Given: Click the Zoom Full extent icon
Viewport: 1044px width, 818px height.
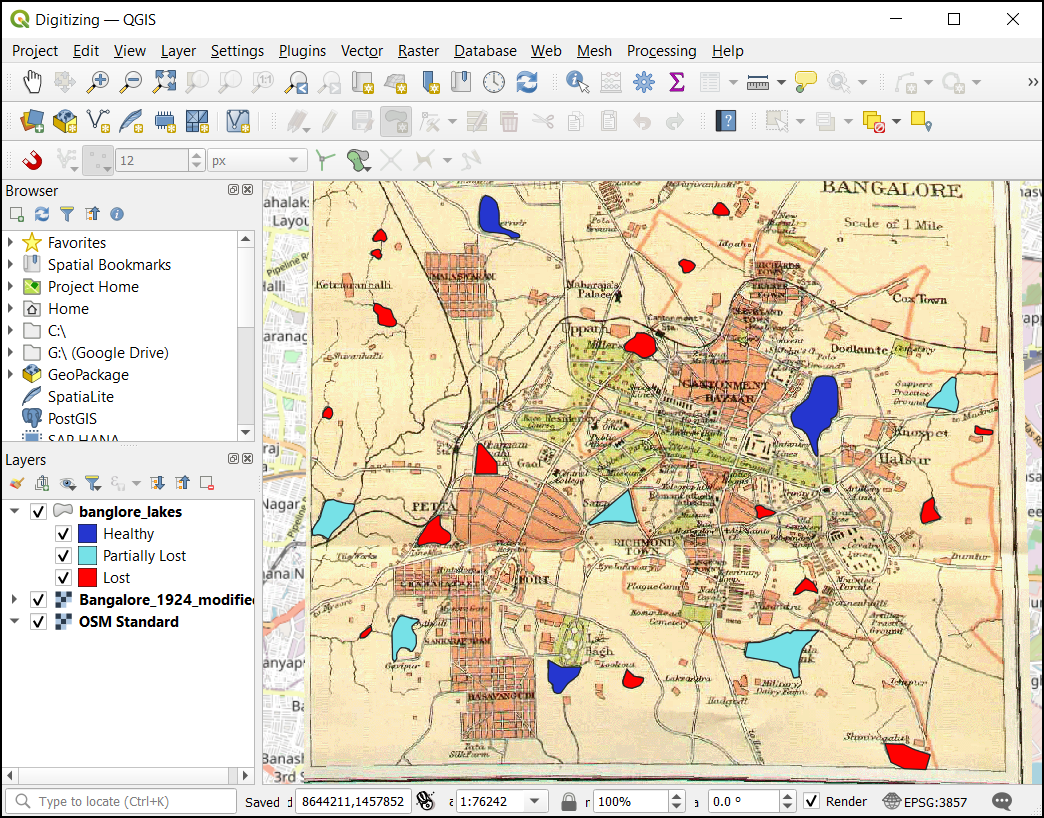Looking at the screenshot, I should 164,83.
